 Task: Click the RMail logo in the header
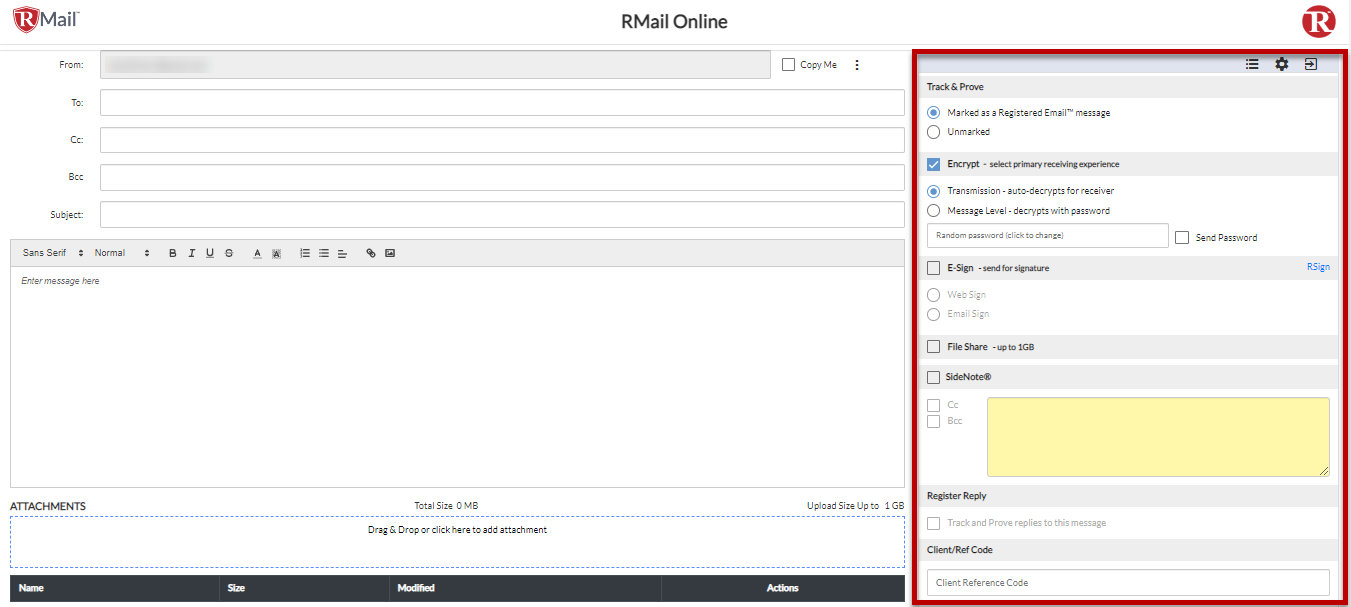click(40, 19)
